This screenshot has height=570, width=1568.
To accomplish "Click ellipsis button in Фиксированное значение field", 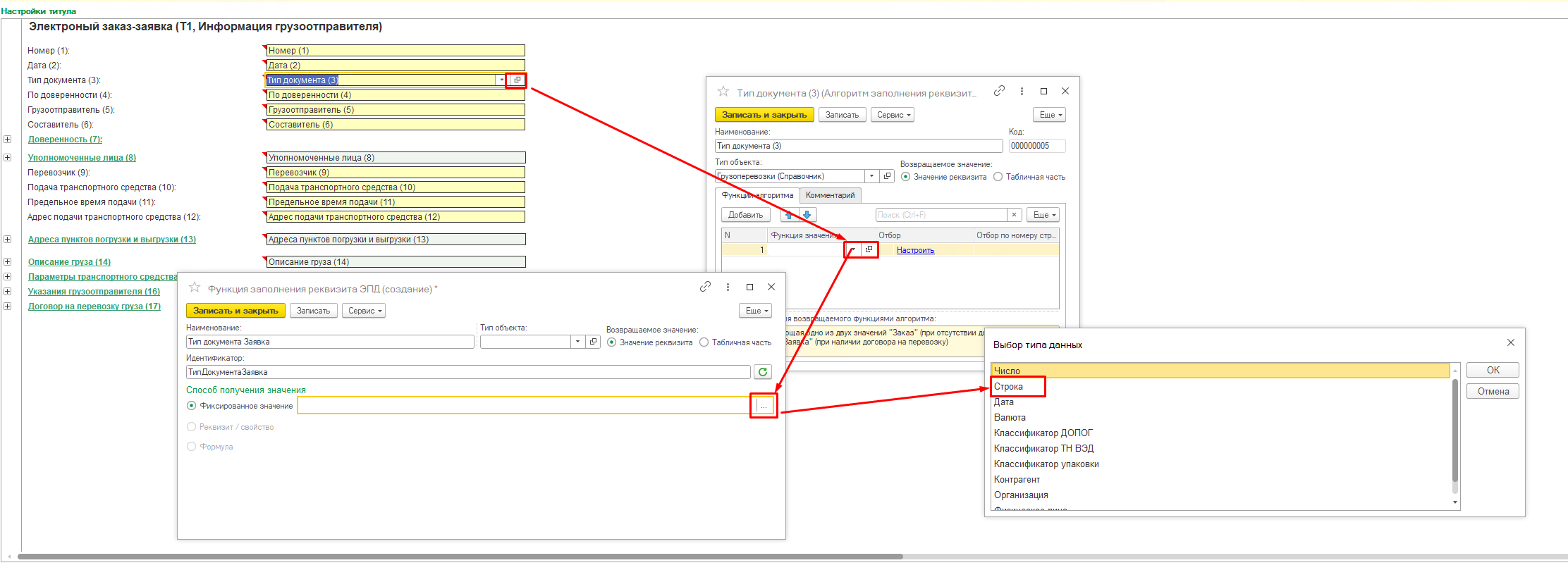I will pyautogui.click(x=764, y=406).
